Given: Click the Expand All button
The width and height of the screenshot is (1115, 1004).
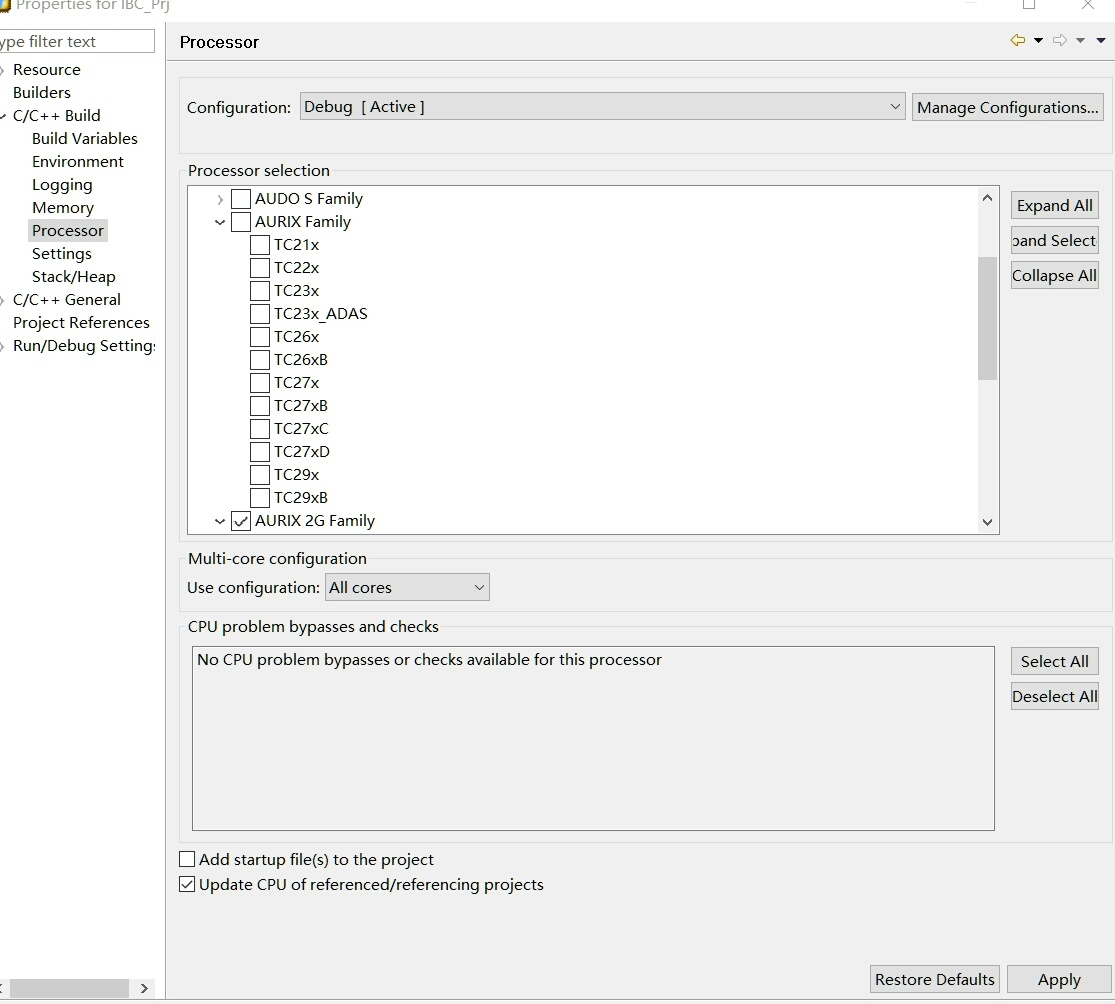Looking at the screenshot, I should click(x=1055, y=205).
